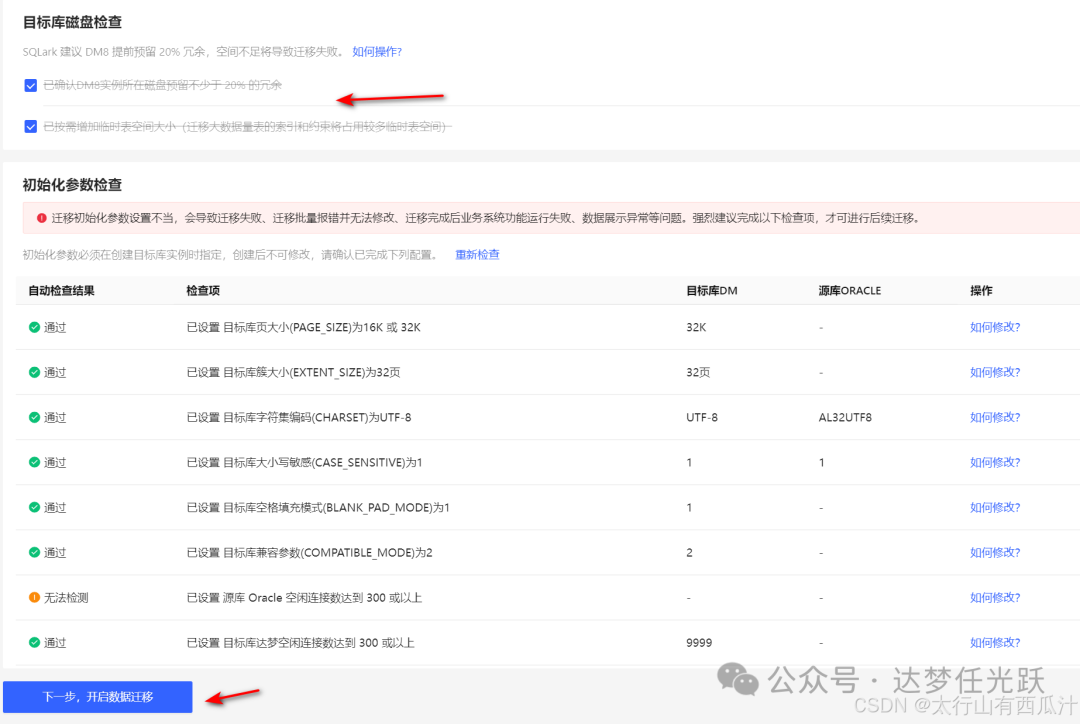This screenshot has width=1080, height=724.
Task: Click green pass icon in 达梦 idle connections row
Action: (x=34, y=643)
